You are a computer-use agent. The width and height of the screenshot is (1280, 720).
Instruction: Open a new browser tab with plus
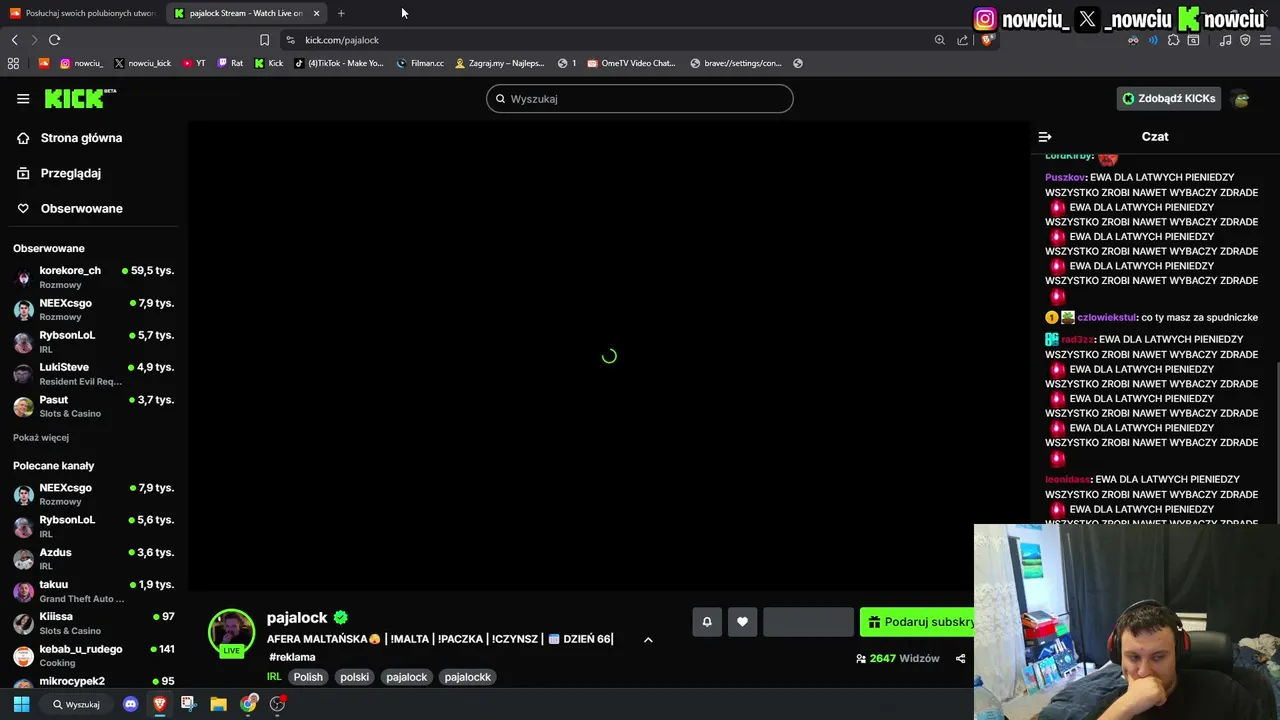(341, 13)
